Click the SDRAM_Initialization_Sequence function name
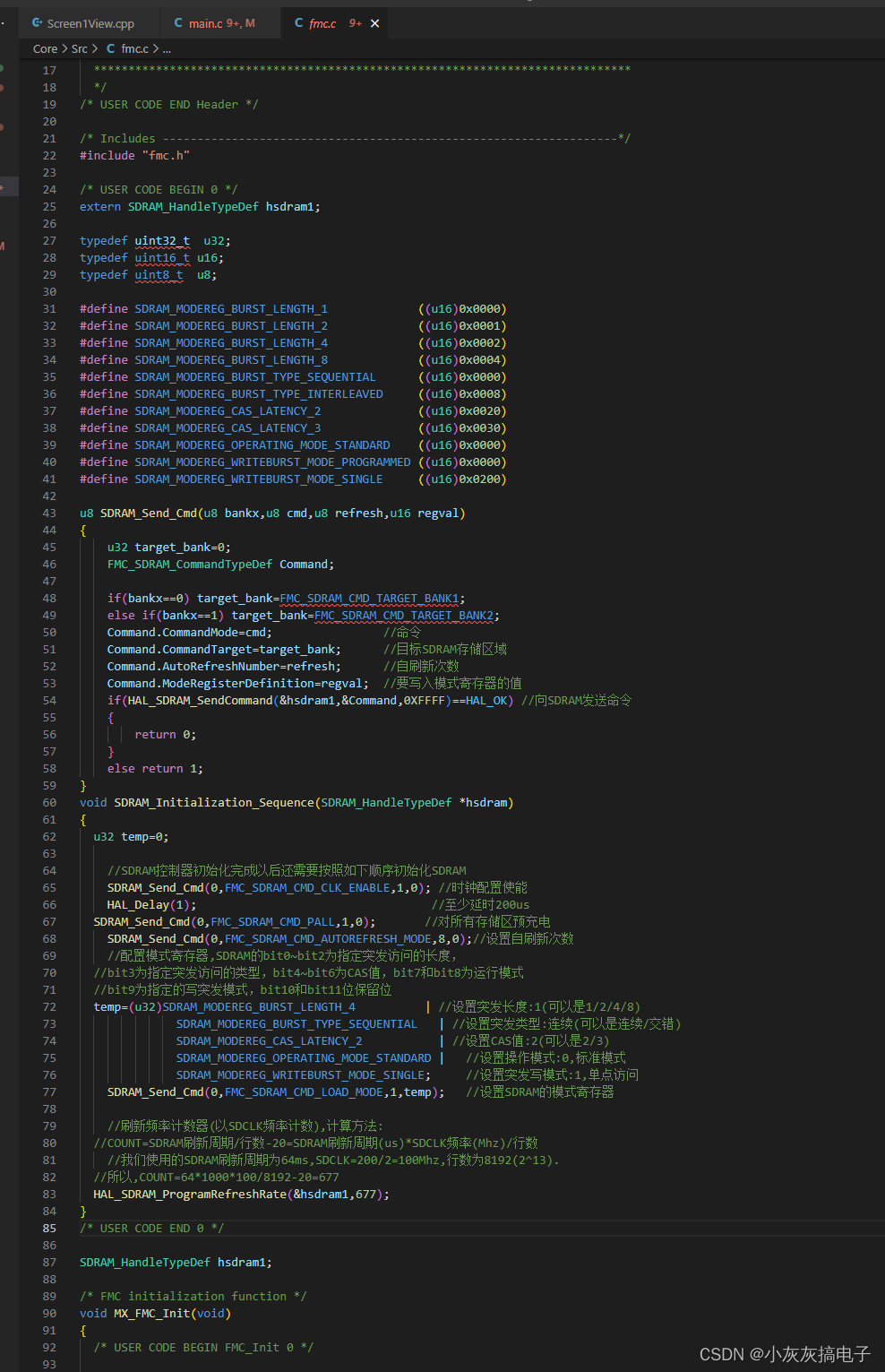 214,803
